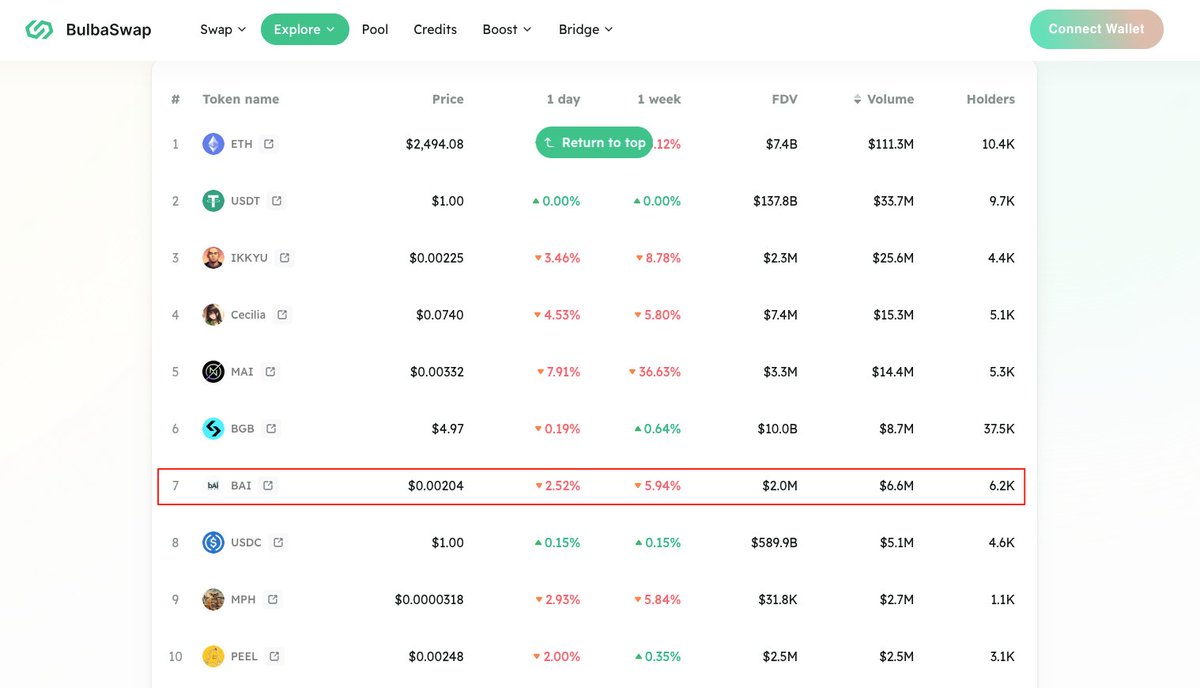Click BAI price $0.00204
The height and width of the screenshot is (688, 1200).
pos(436,486)
